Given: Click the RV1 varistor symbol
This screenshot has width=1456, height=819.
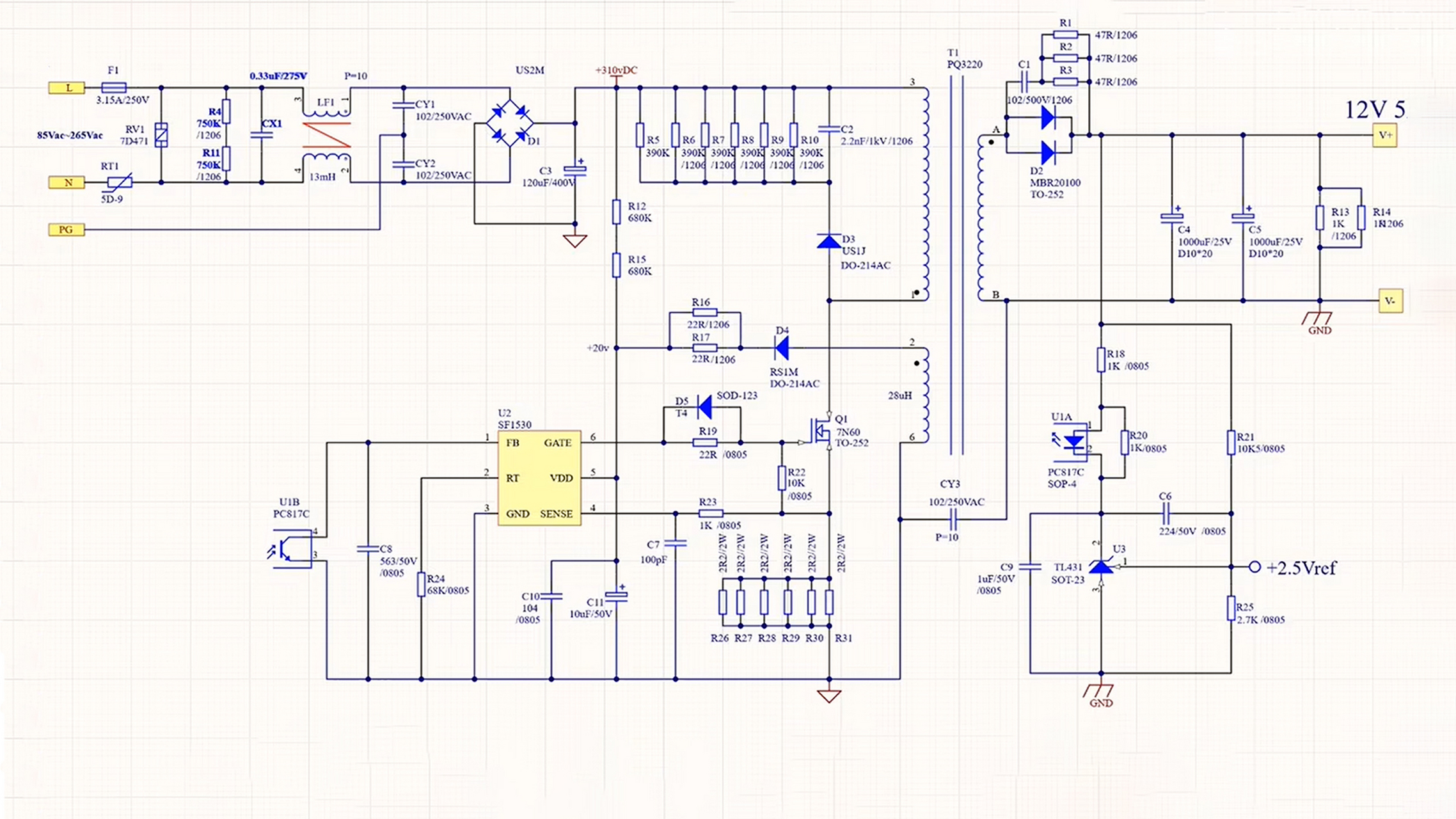Looking at the screenshot, I should click(x=161, y=135).
